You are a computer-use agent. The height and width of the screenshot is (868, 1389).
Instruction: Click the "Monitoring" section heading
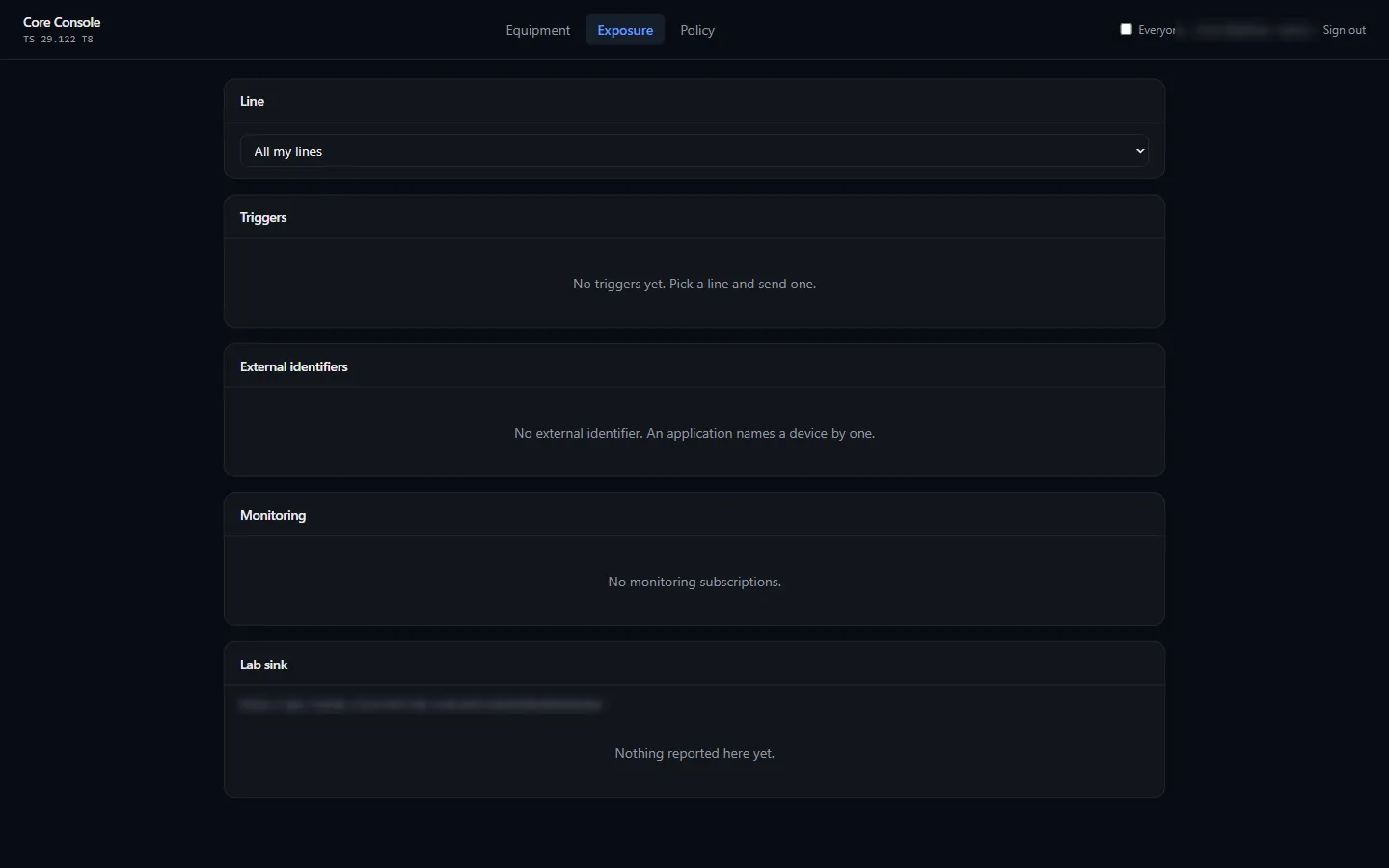(273, 515)
